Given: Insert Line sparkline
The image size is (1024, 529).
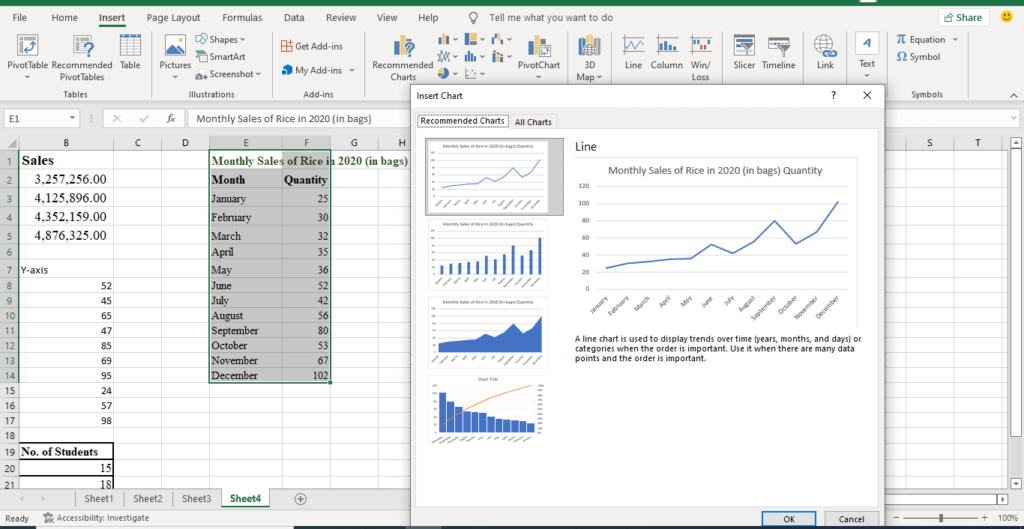Looking at the screenshot, I should (633, 51).
